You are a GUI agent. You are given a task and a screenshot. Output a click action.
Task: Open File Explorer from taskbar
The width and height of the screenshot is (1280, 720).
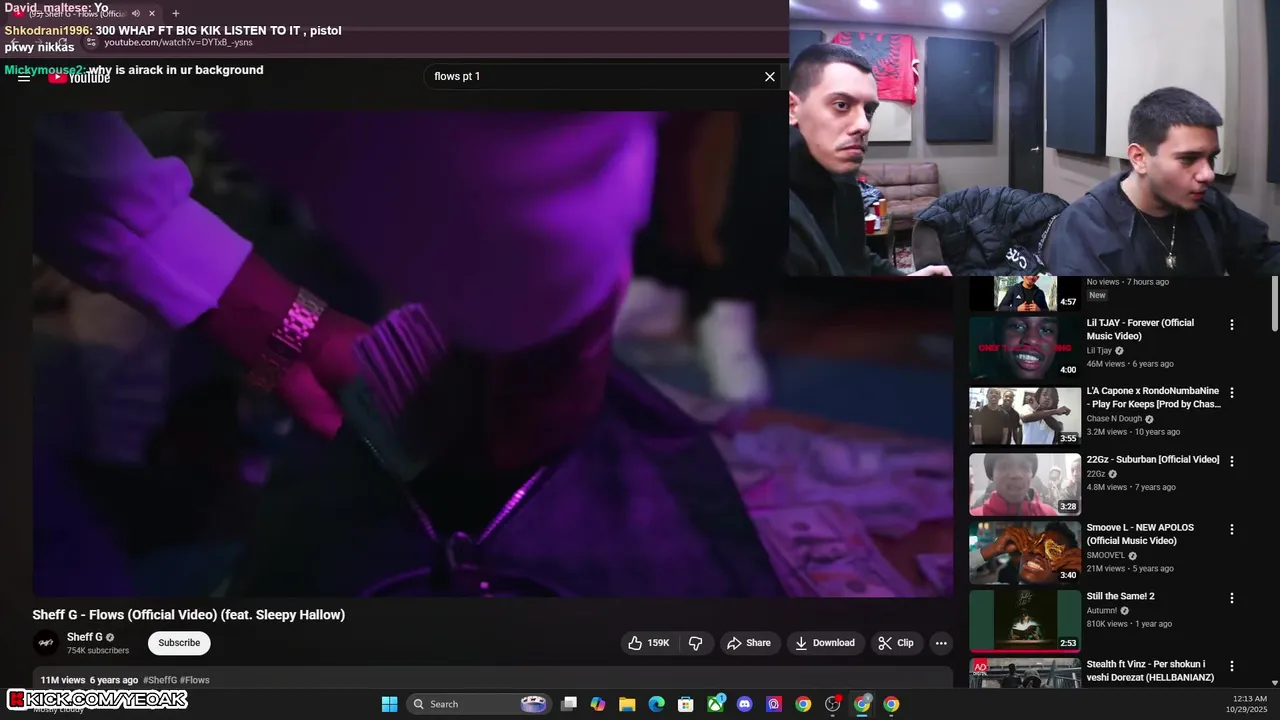click(627, 704)
